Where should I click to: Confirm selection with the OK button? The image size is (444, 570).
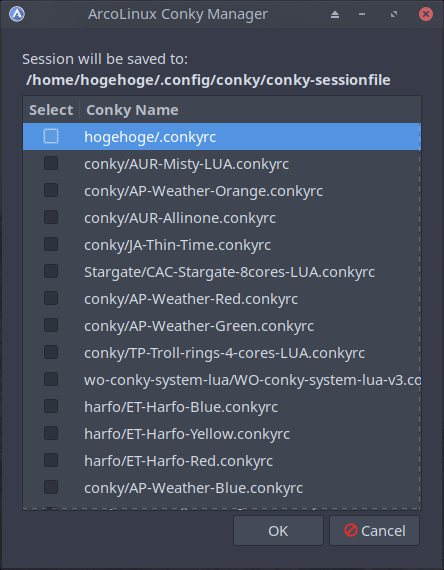pyautogui.click(x=278, y=531)
